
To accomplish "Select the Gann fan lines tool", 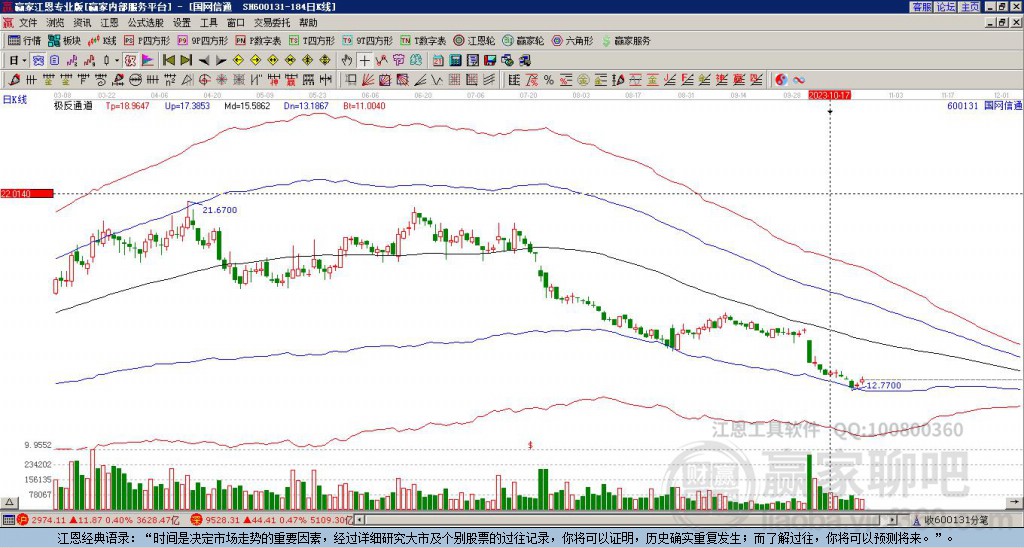I will pyautogui.click(x=367, y=80).
